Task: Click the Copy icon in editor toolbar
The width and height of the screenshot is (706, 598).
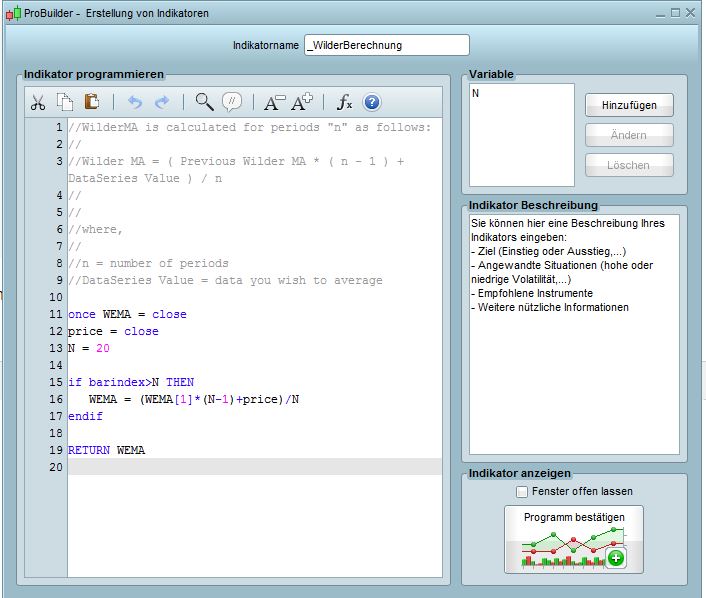Action: point(65,102)
